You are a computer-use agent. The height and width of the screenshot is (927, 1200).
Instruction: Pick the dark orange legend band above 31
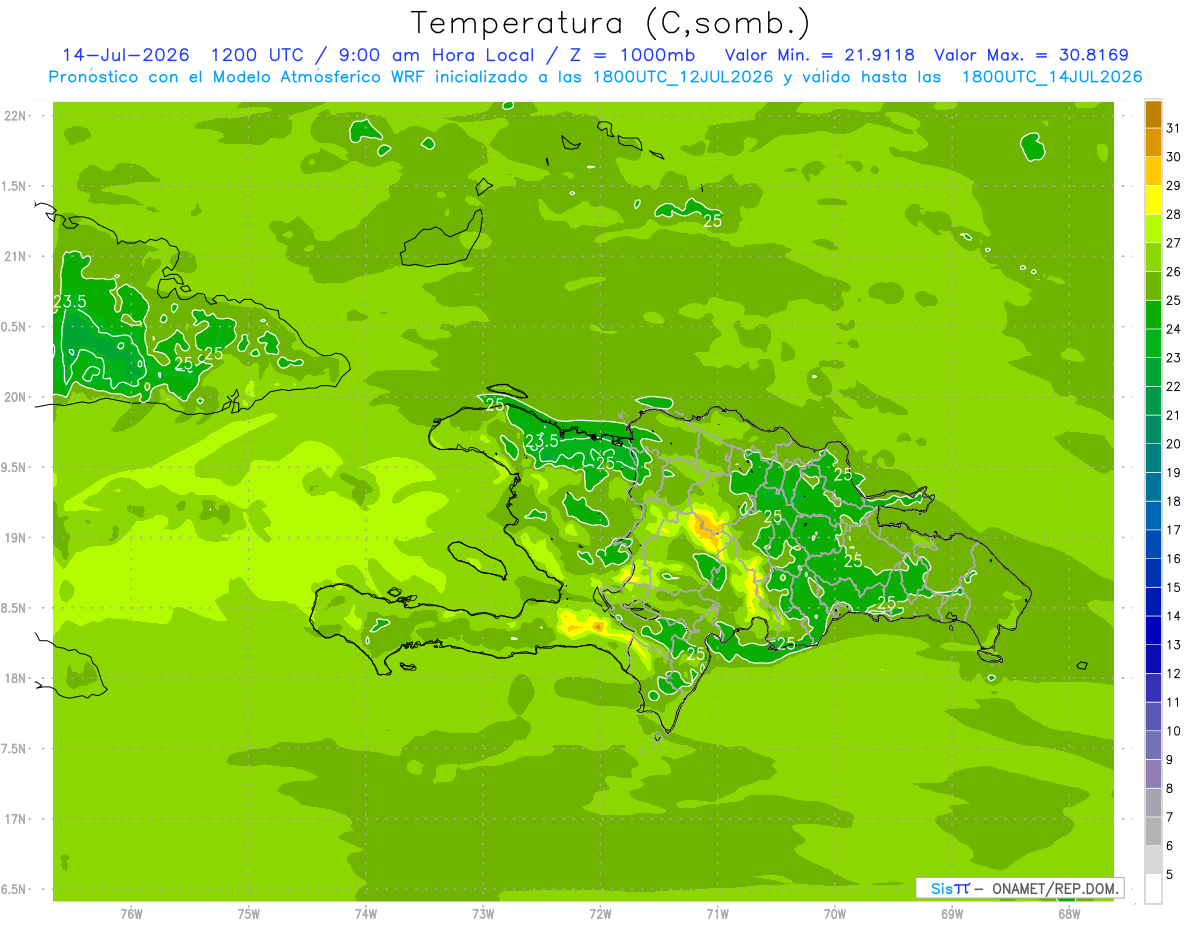(x=1153, y=114)
